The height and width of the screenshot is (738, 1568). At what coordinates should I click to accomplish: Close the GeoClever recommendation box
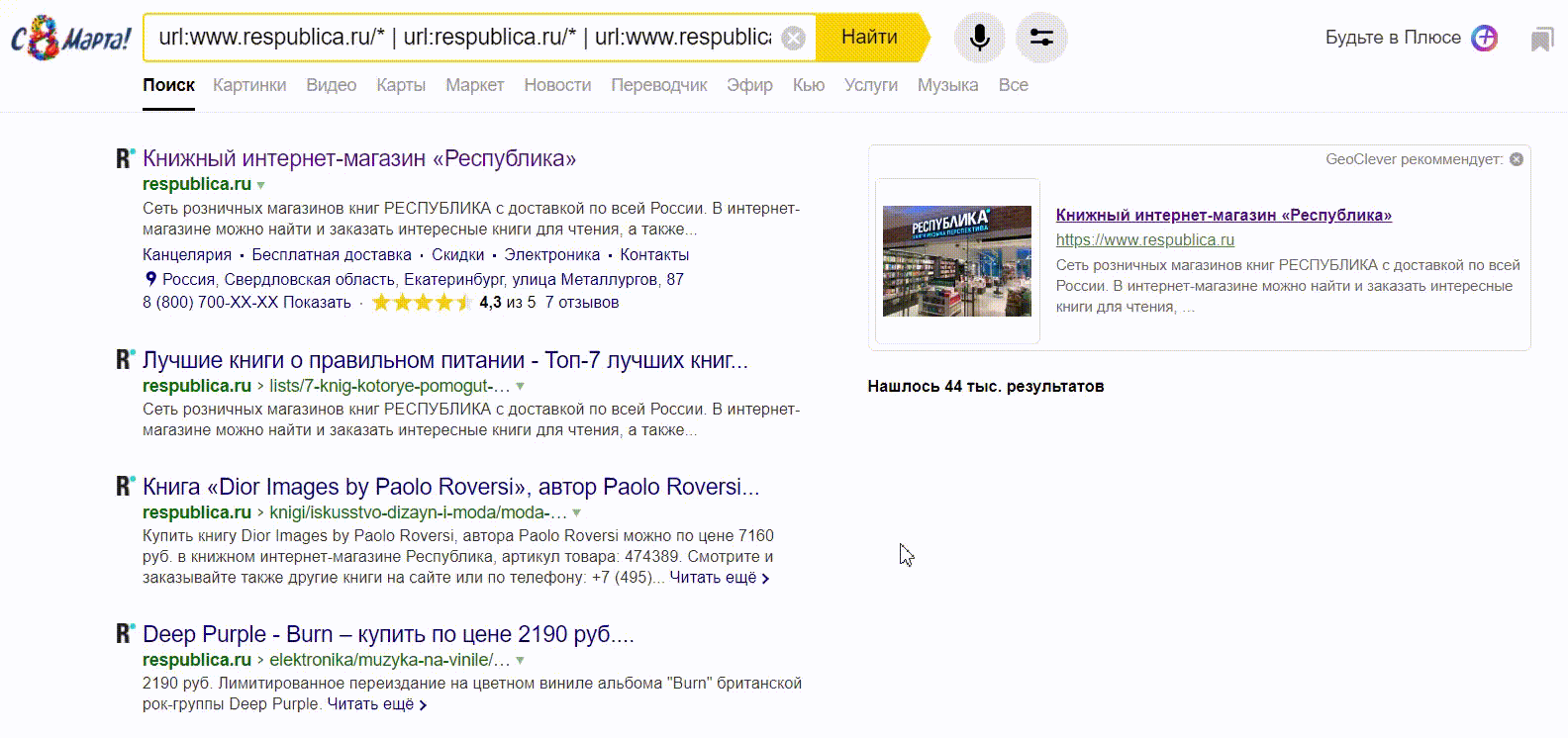tap(1517, 159)
